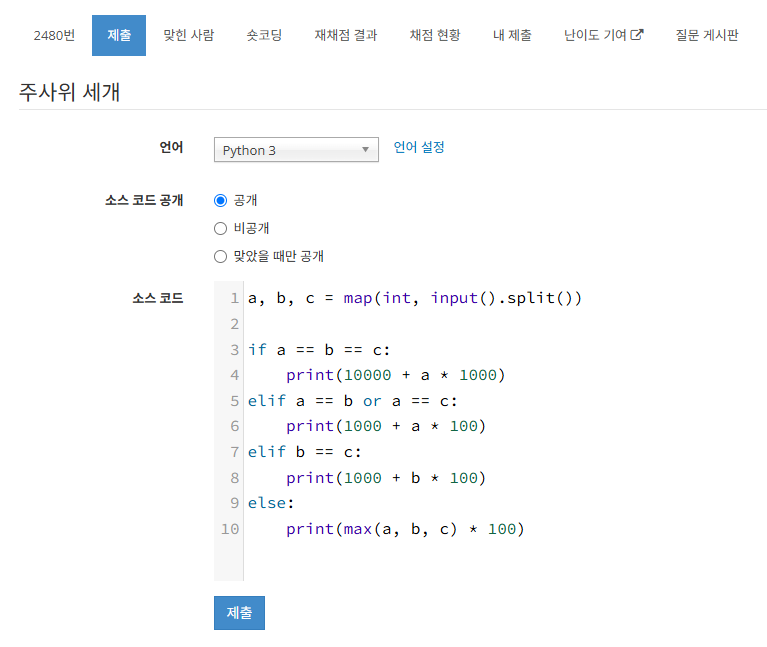This screenshot has height=647, width=767.
Task: Select the 공개 radio button
Action: click(221, 201)
